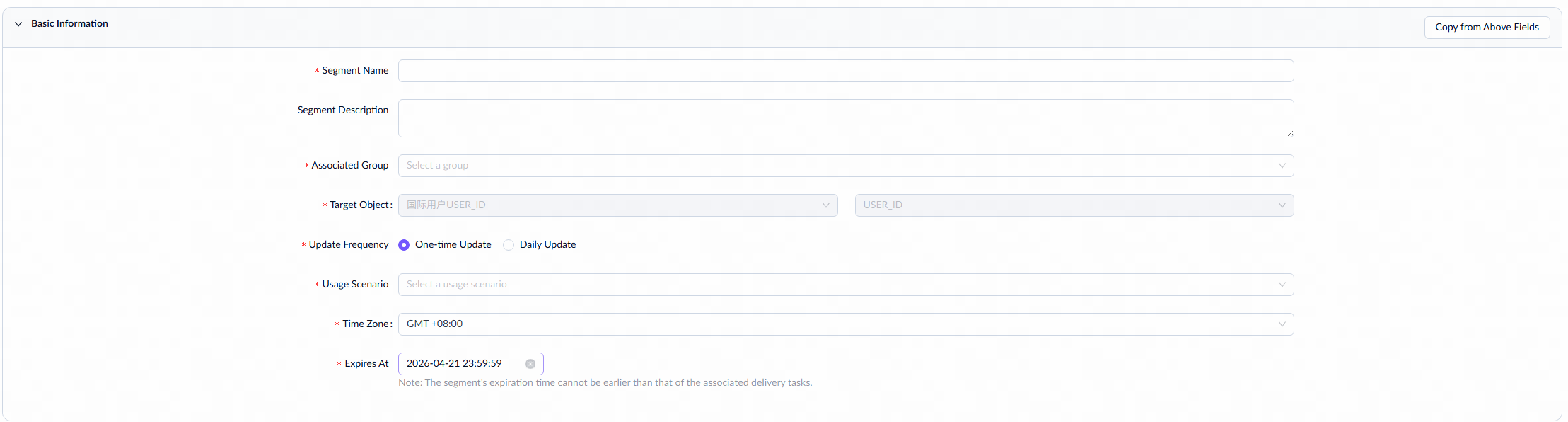Click the Associated Group dropdown arrow
This screenshot has height=422, width=1568.
(1282, 166)
